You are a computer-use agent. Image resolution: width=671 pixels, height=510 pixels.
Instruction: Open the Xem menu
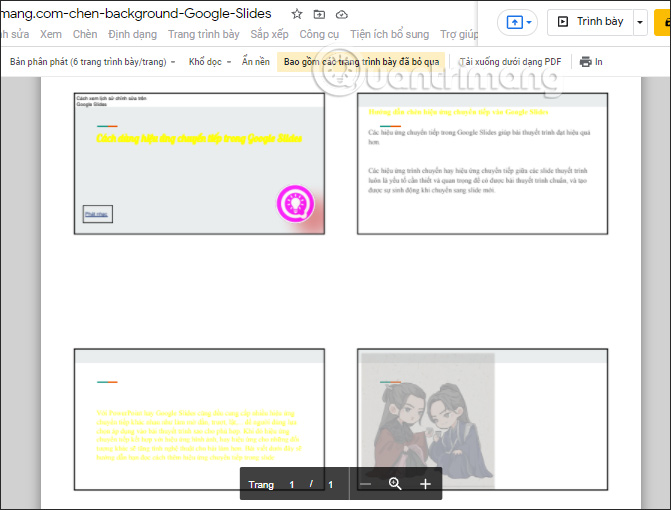click(x=51, y=34)
